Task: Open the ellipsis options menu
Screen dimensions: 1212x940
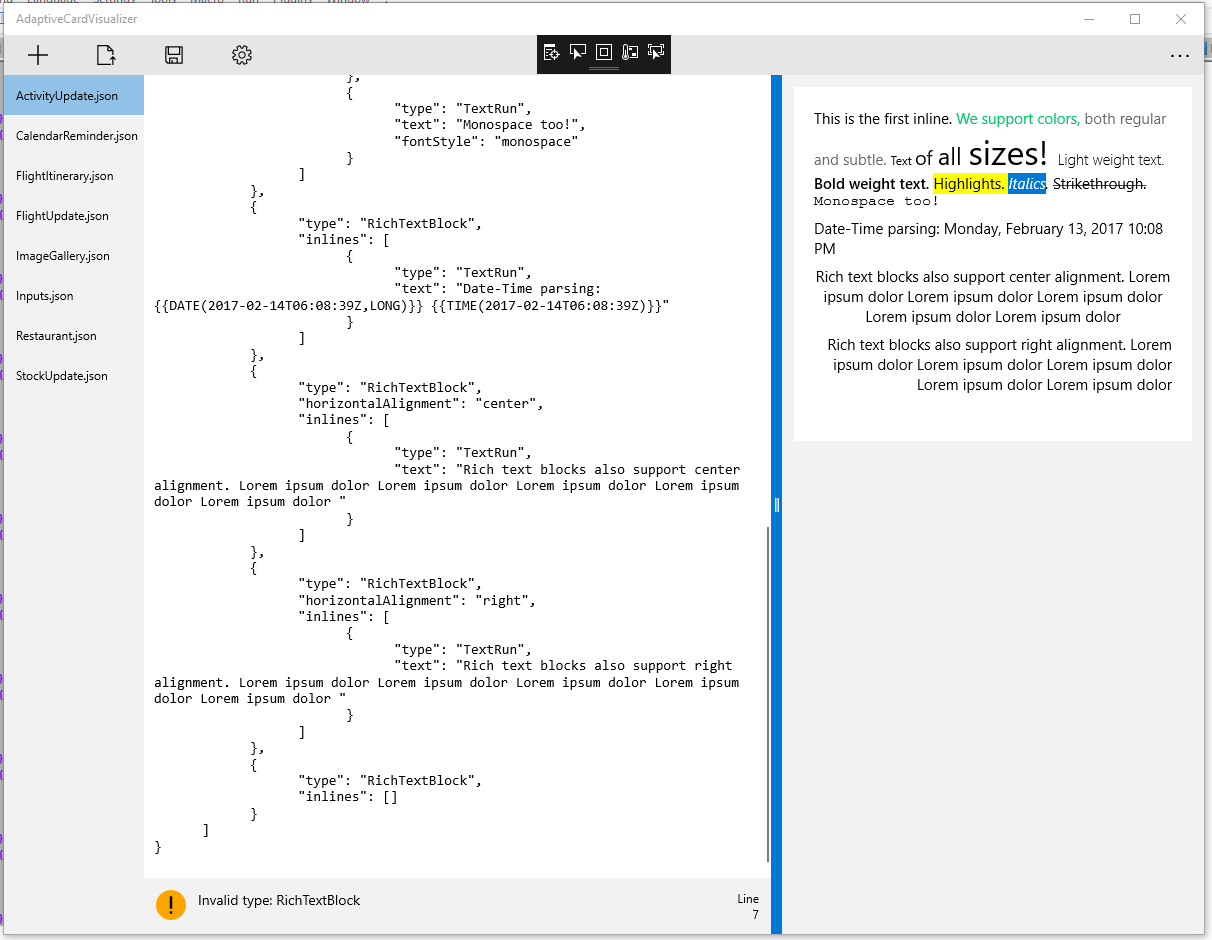Action: (x=1180, y=57)
